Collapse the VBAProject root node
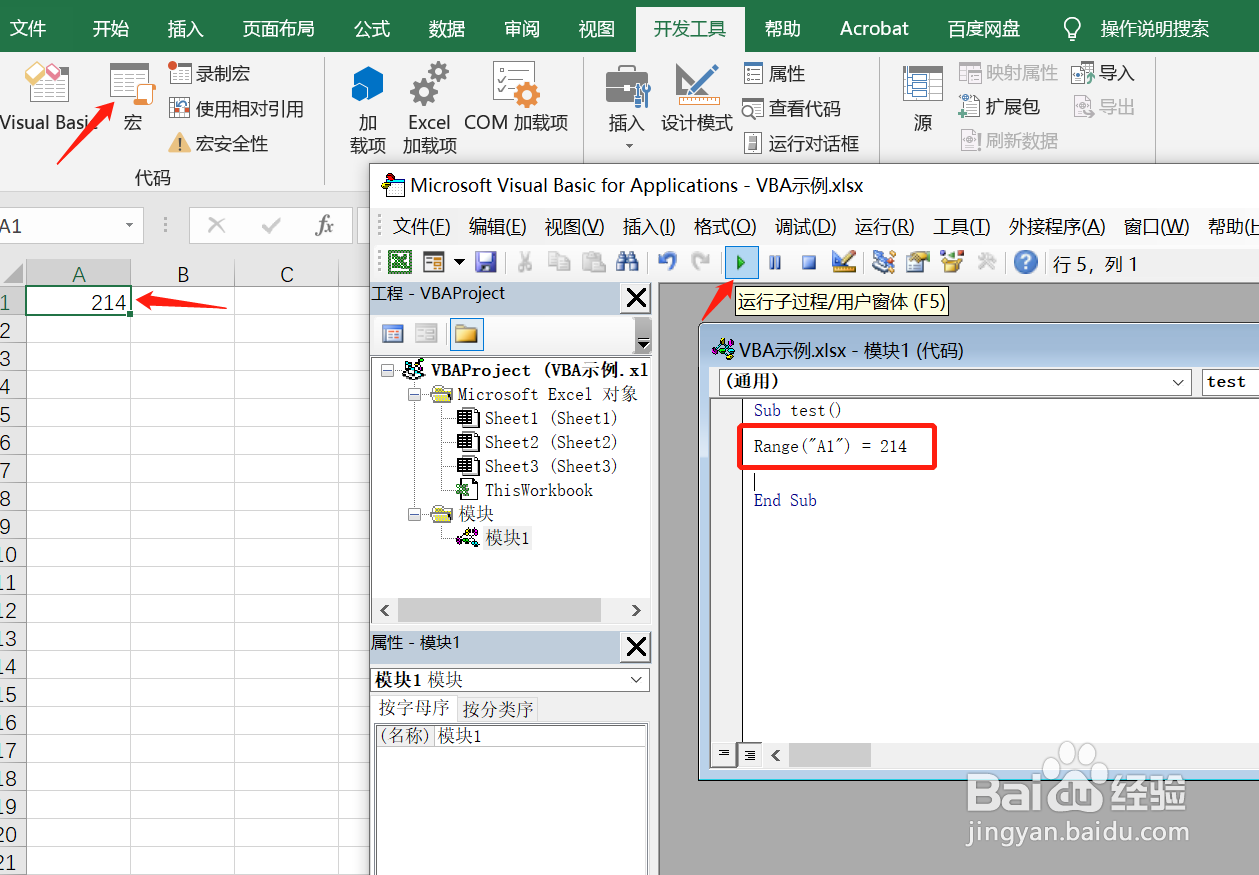 point(388,370)
